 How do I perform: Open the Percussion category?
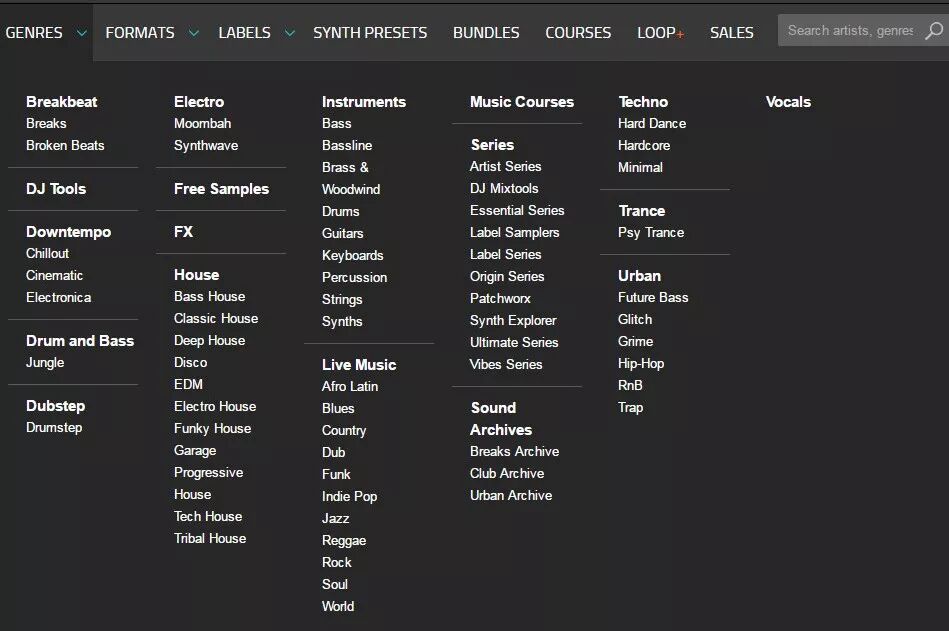[355, 277]
